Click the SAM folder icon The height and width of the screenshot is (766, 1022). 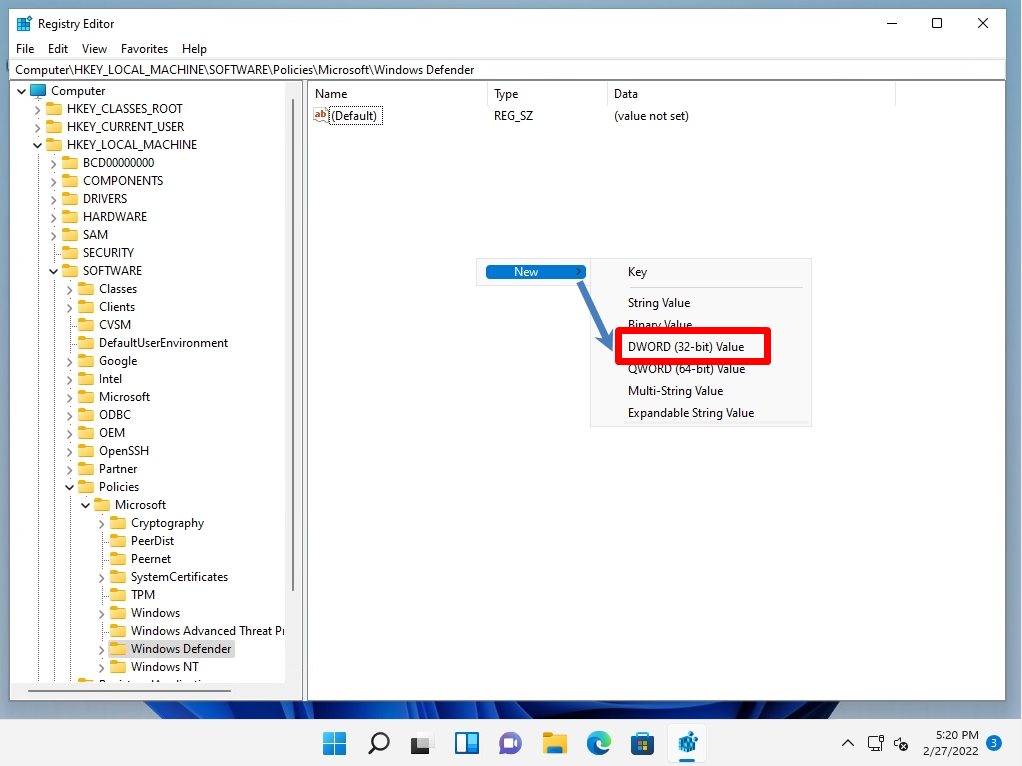(70, 235)
